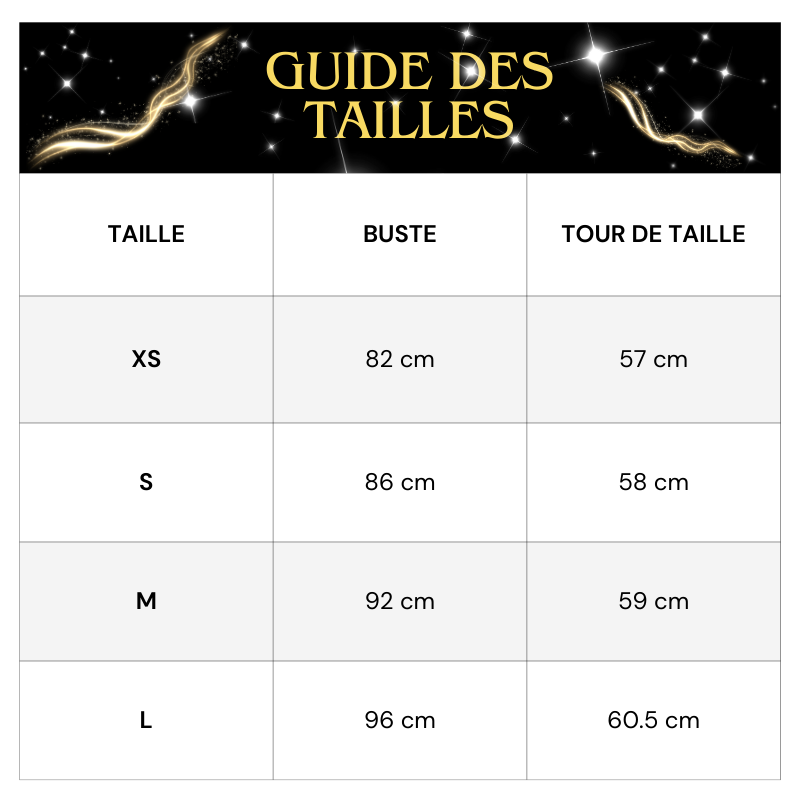Select the 86 cm bust value
This screenshot has width=800, height=800.
[399, 482]
